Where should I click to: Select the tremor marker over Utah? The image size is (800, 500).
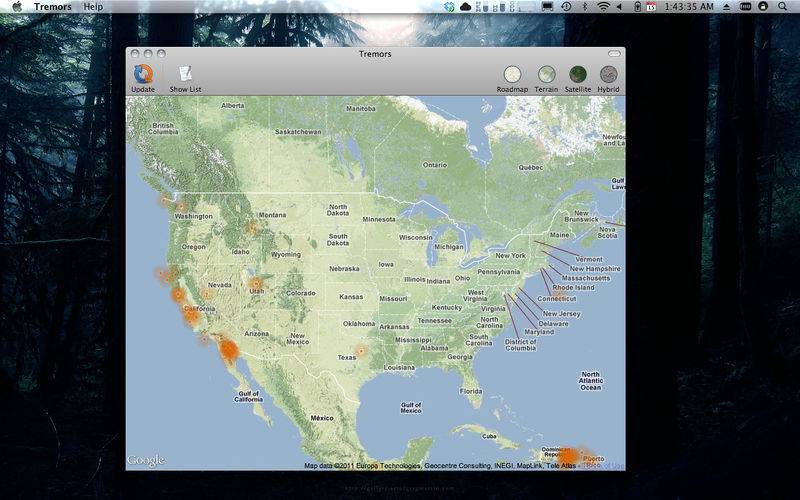(x=256, y=283)
